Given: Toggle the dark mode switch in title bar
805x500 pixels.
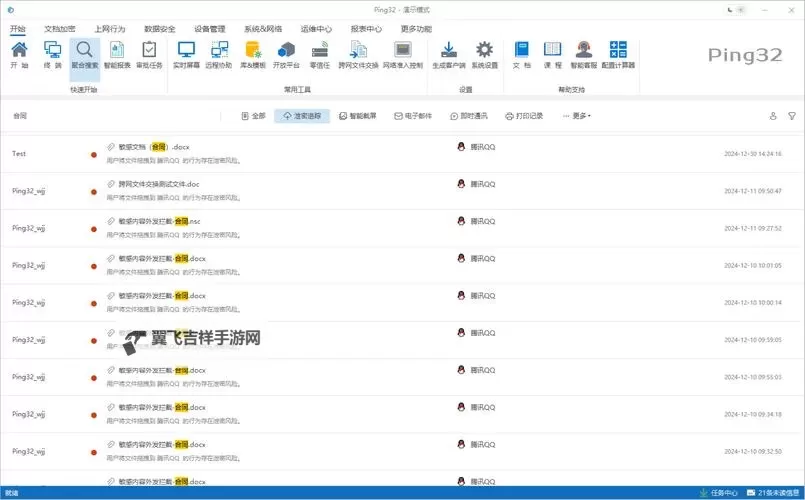Looking at the screenshot, I should pyautogui.click(x=736, y=10).
